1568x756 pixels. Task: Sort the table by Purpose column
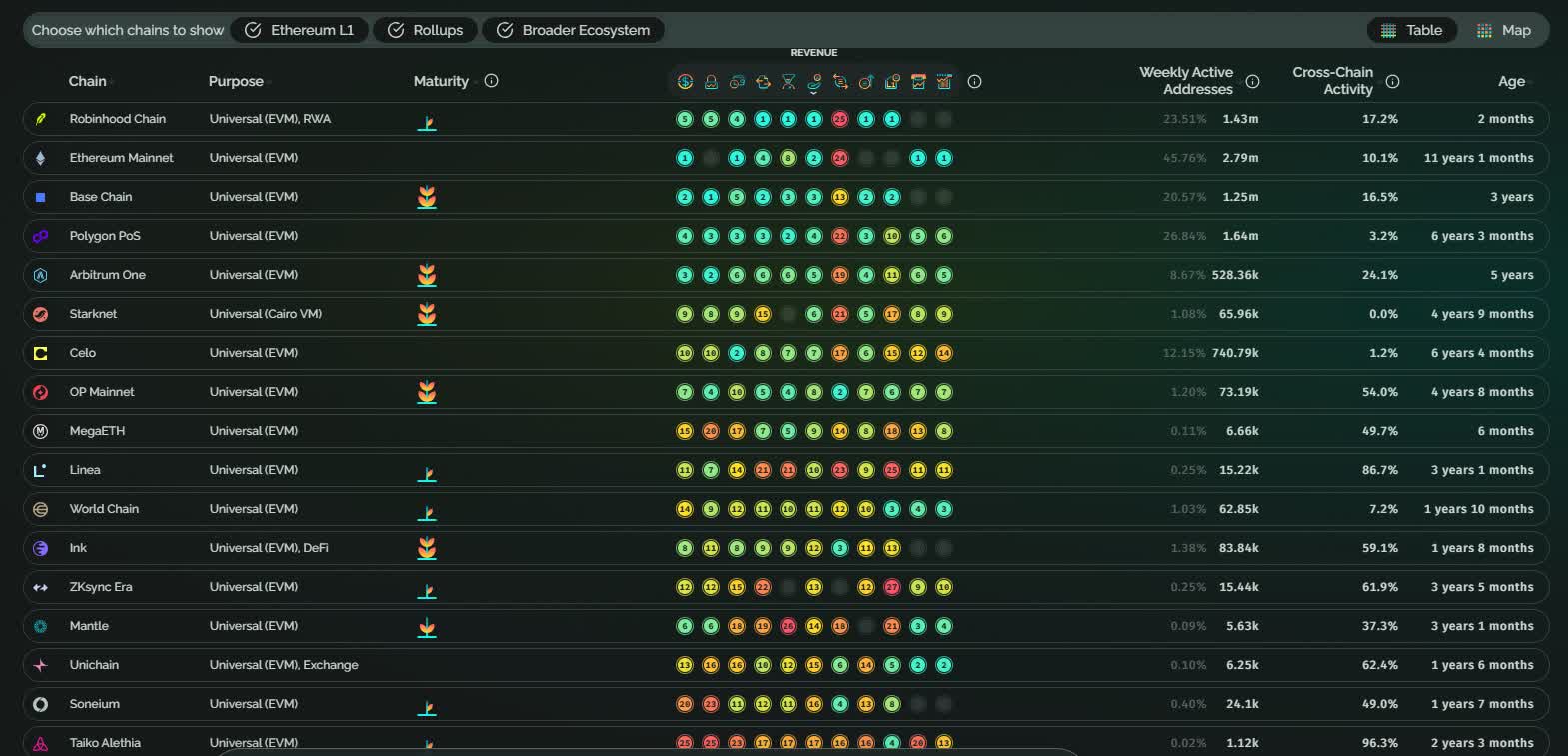click(x=237, y=81)
